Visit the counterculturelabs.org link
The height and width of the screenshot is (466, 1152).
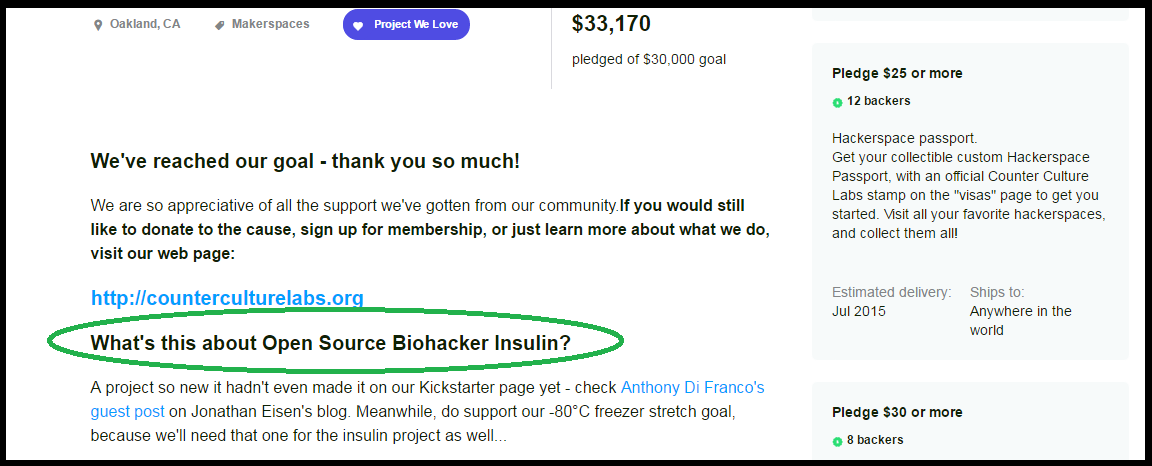click(x=227, y=298)
